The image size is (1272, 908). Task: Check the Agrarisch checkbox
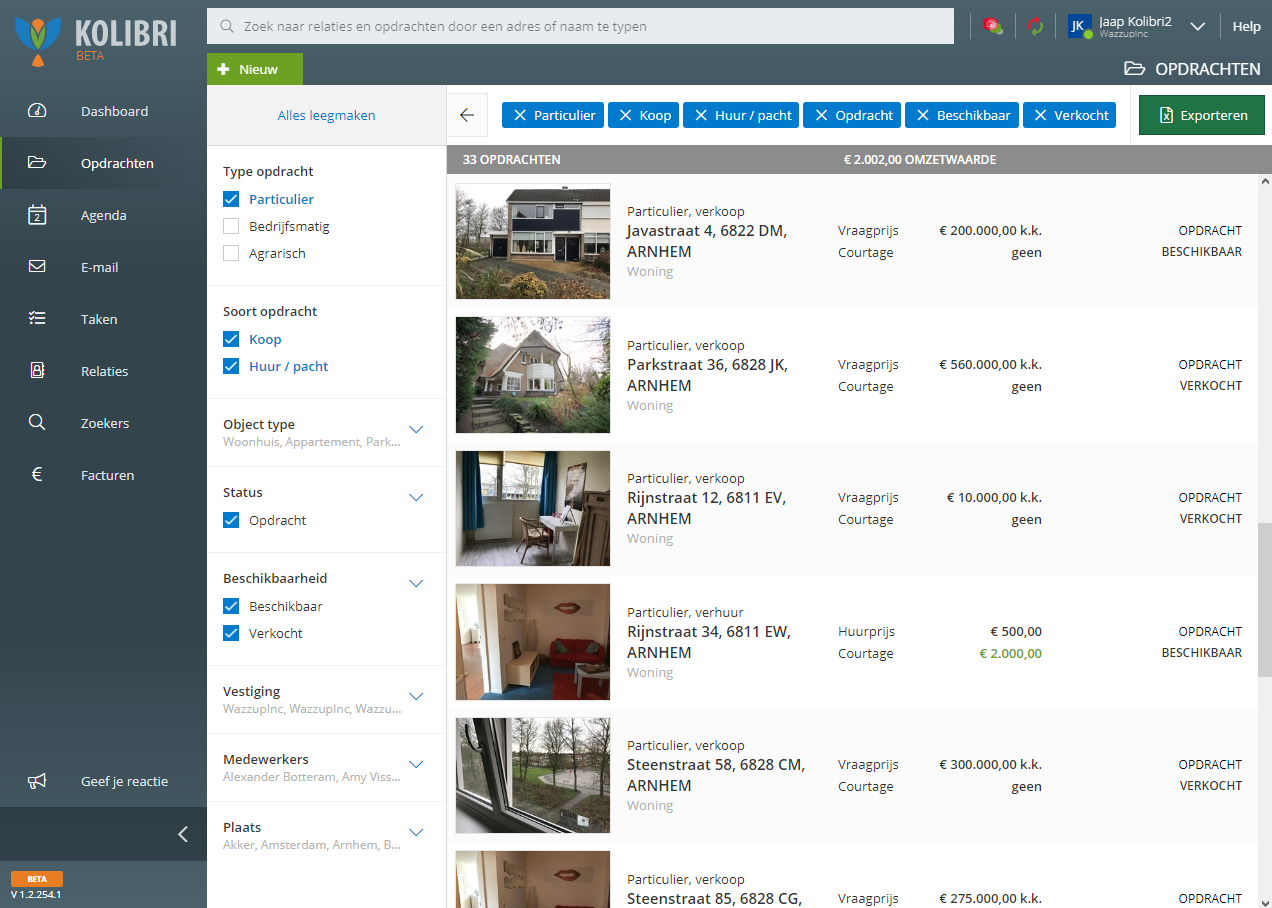pos(231,253)
